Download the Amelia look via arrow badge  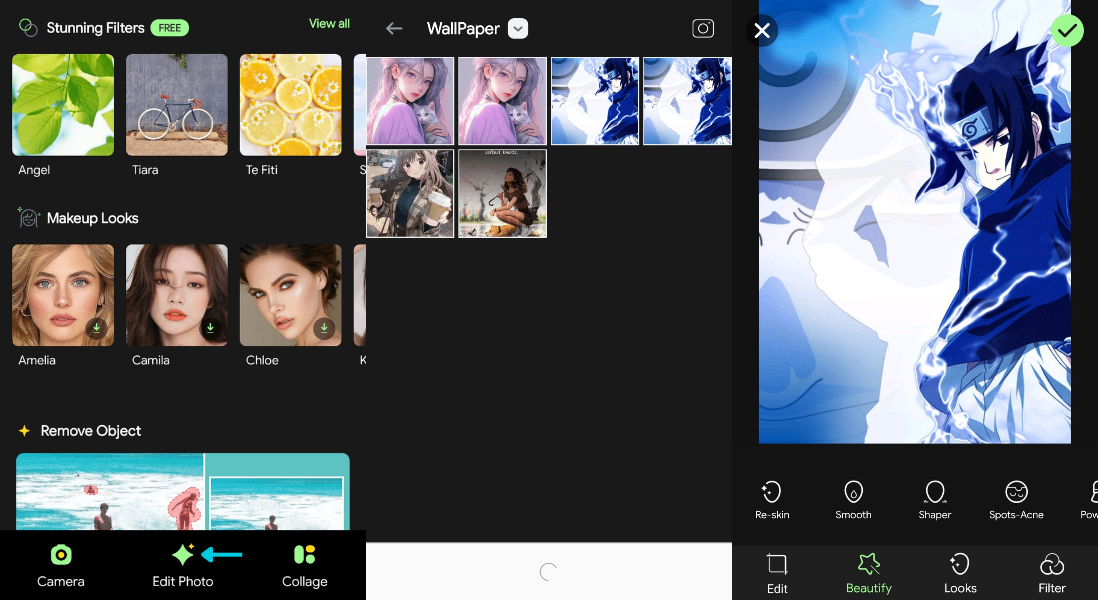coord(96,328)
